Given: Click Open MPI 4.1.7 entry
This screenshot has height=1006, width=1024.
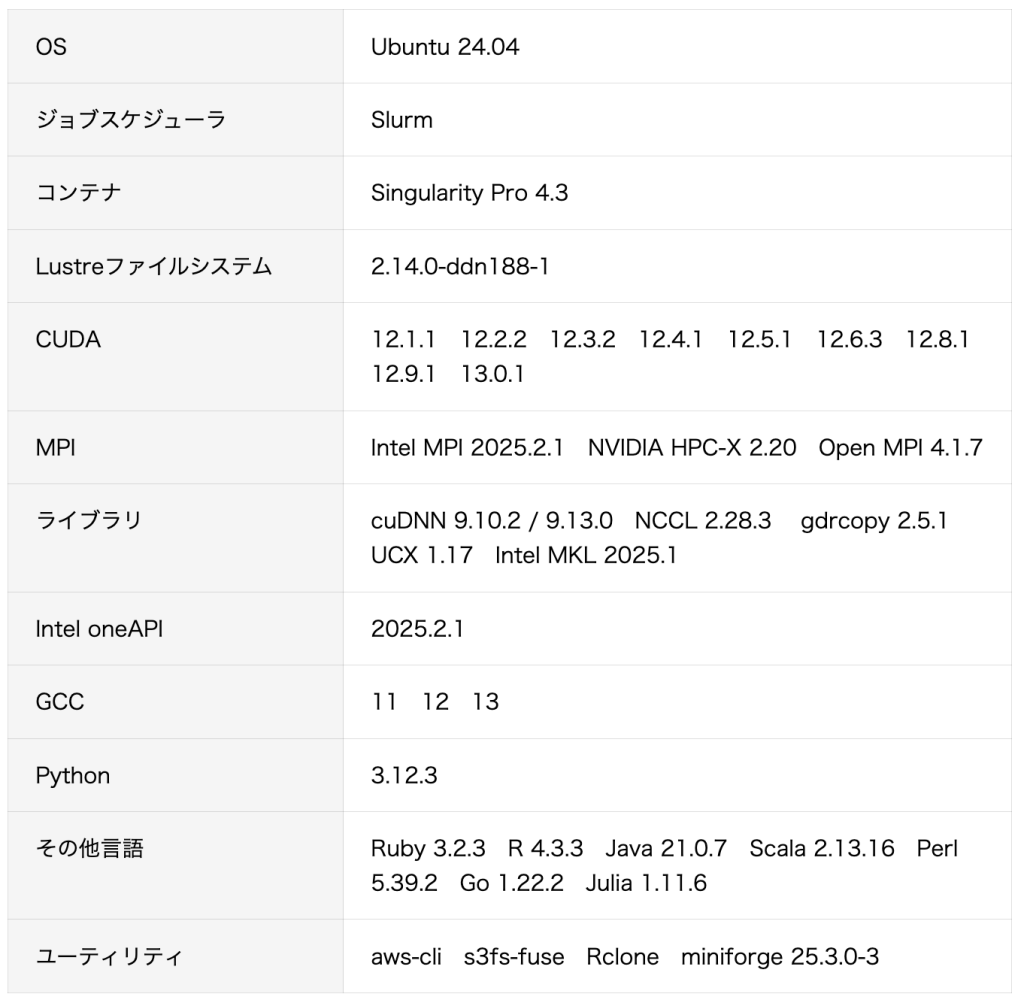Looking at the screenshot, I should (901, 447).
